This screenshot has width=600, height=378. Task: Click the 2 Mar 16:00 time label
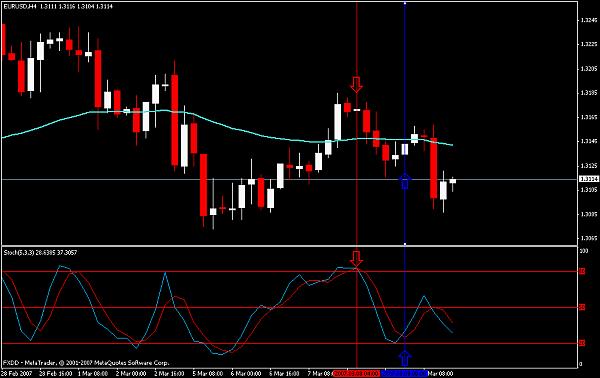(169, 373)
